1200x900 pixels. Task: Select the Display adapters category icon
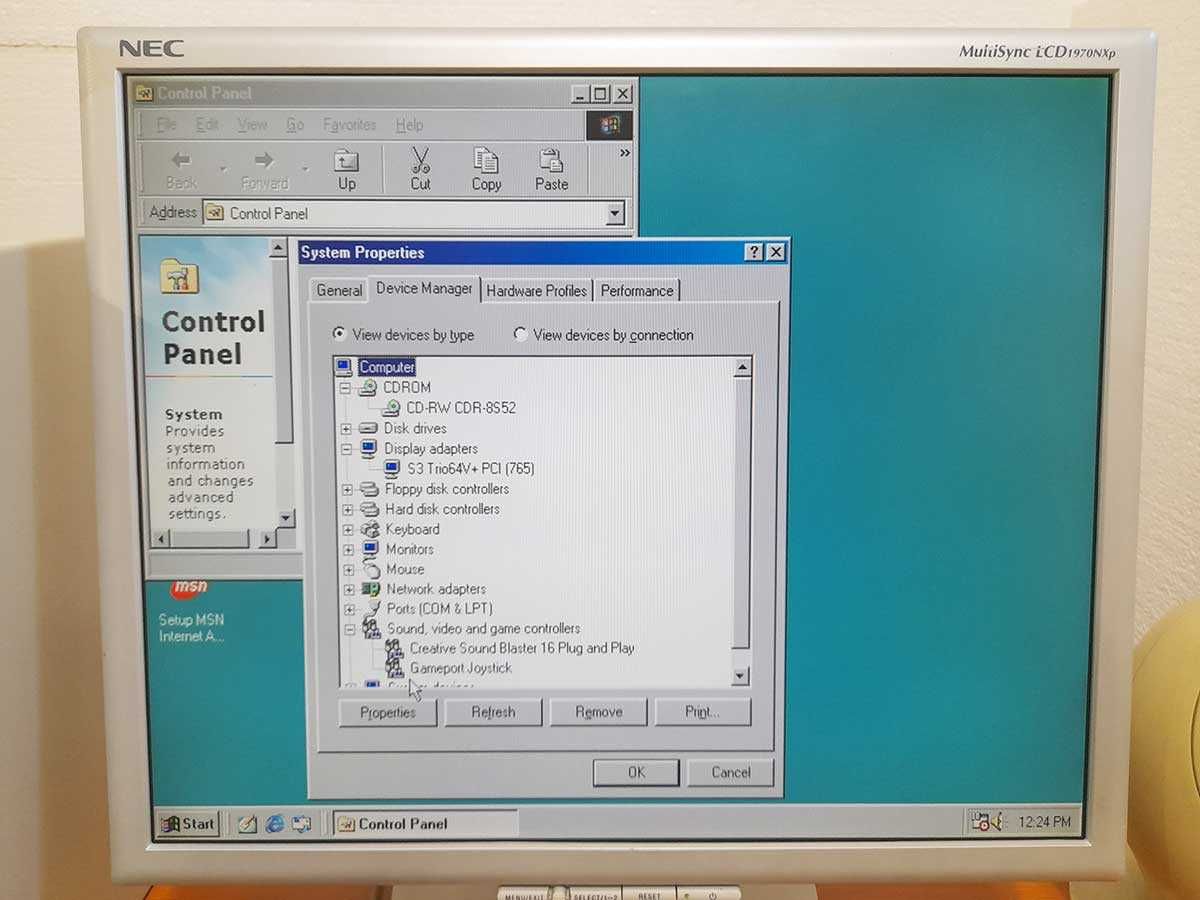pos(369,448)
